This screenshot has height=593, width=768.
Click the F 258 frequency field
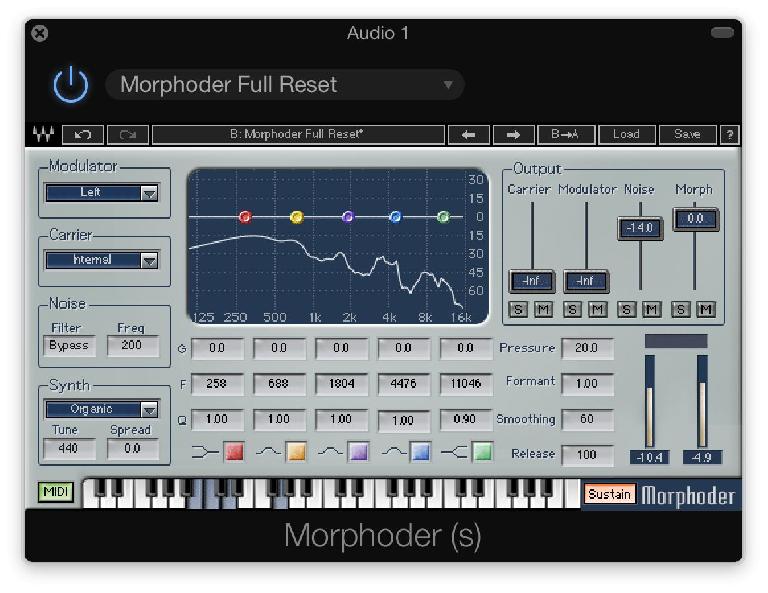pos(217,384)
